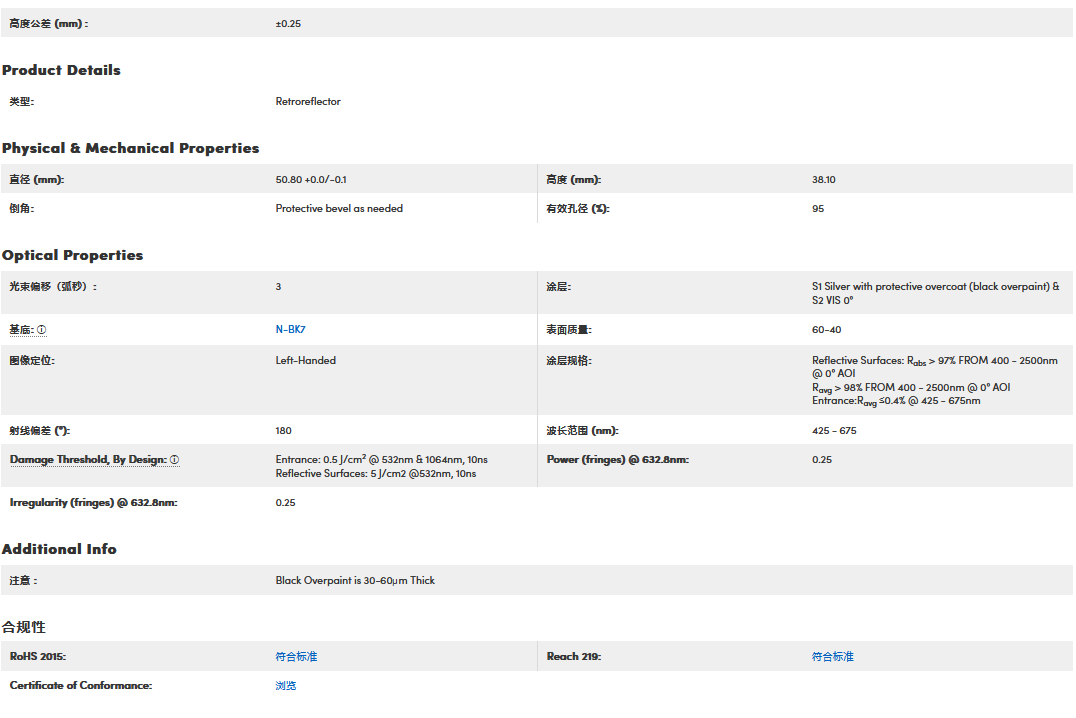Click the 合规性 section heading
The height and width of the screenshot is (718, 1076).
[x=24, y=627]
